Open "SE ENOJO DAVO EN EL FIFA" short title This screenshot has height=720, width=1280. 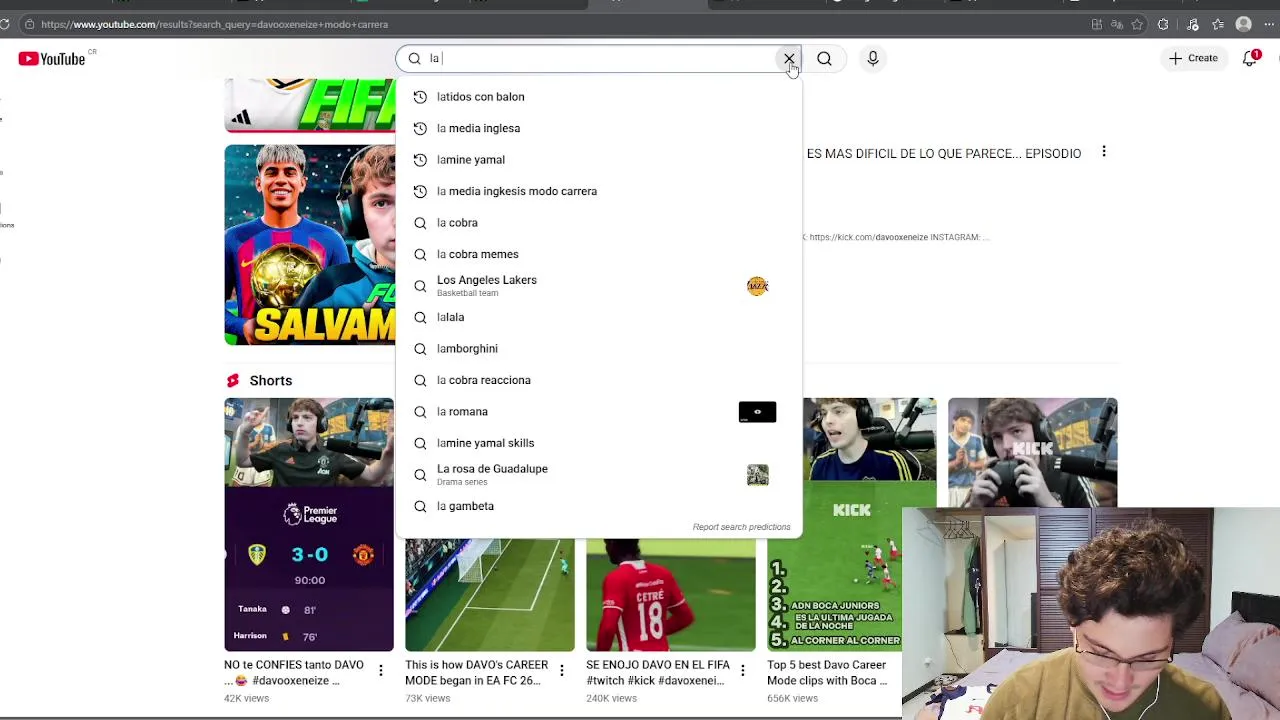pos(657,672)
